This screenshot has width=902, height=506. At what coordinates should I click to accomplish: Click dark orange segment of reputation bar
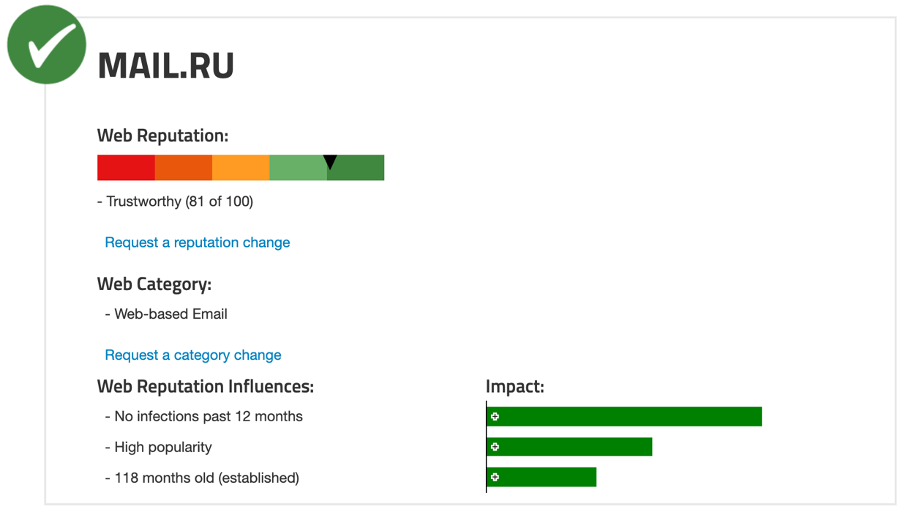pos(183,168)
